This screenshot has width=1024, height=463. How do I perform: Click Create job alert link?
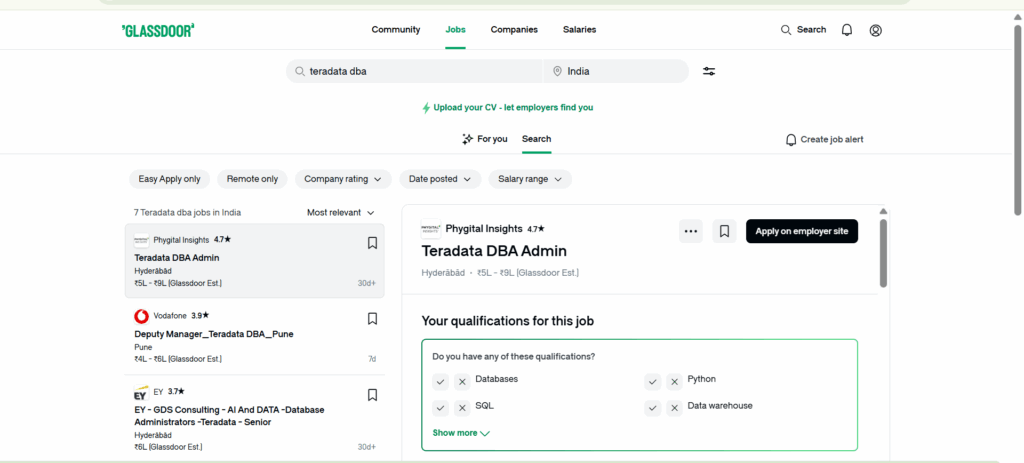coord(831,140)
